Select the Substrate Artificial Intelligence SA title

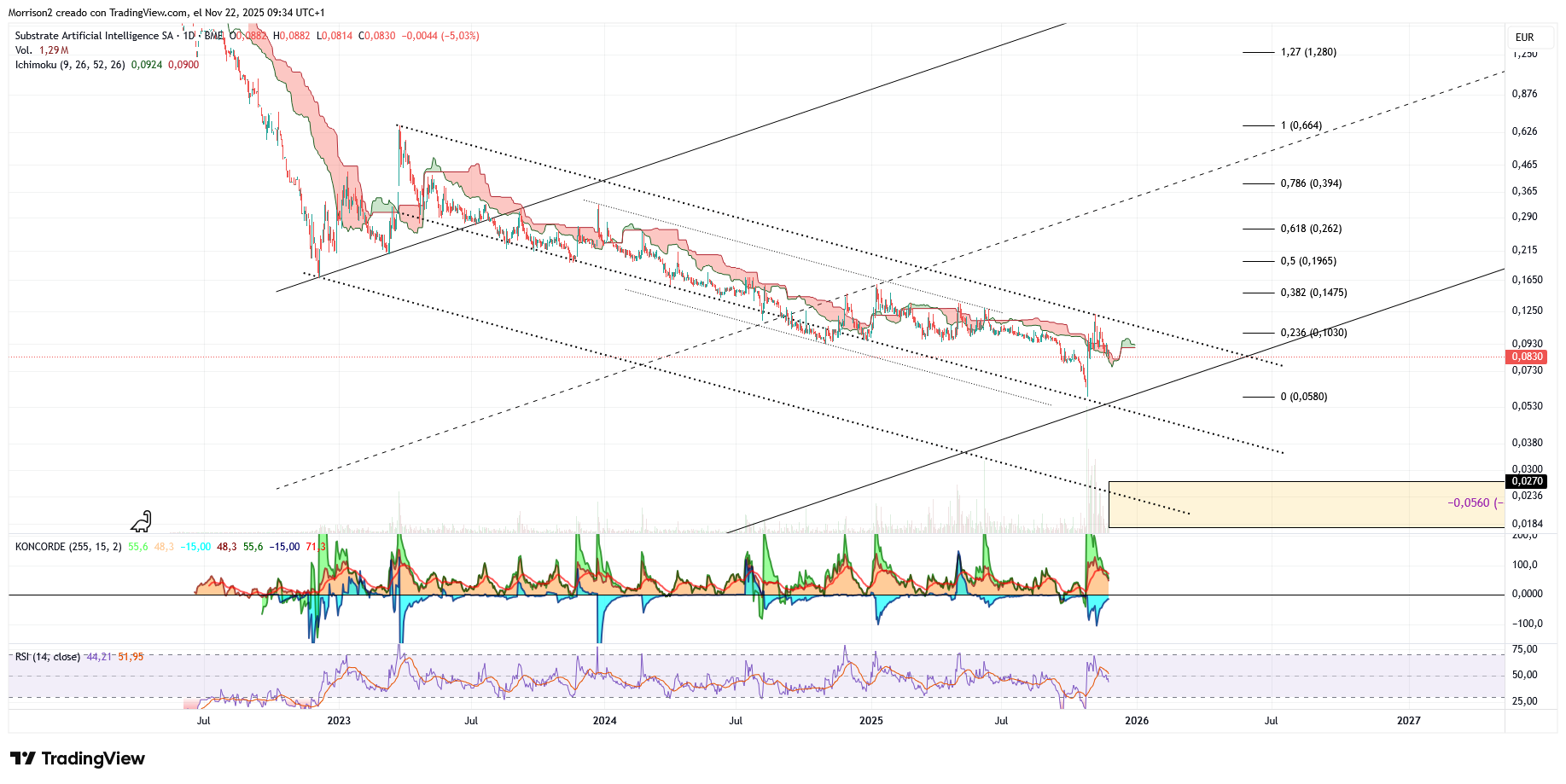pos(94,36)
